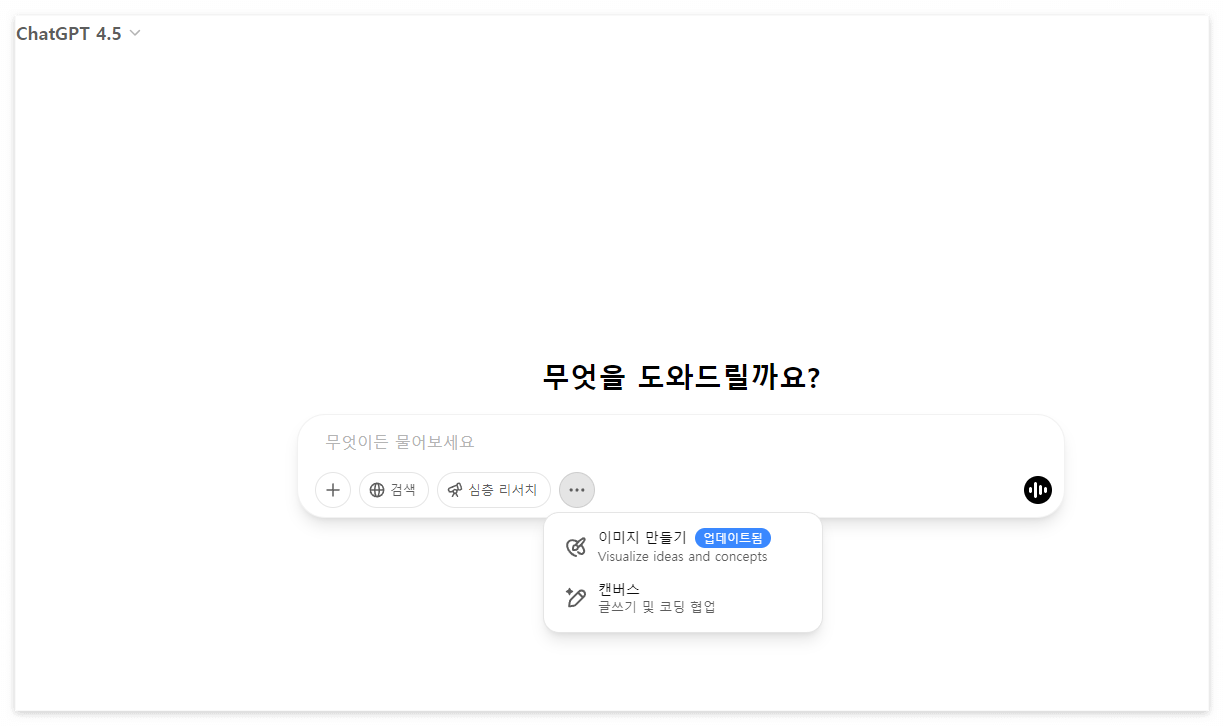
Task: Click the 무엇이든 물어보세요 message input field
Action: click(680, 442)
